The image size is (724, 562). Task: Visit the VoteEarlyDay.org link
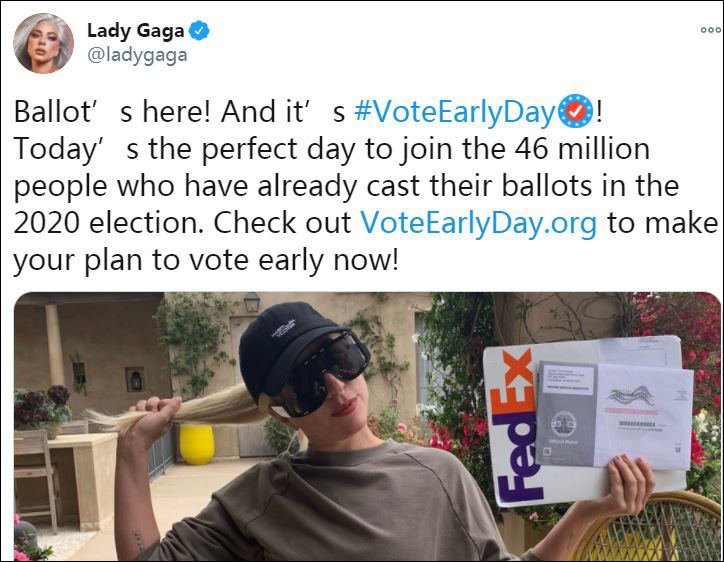477,222
